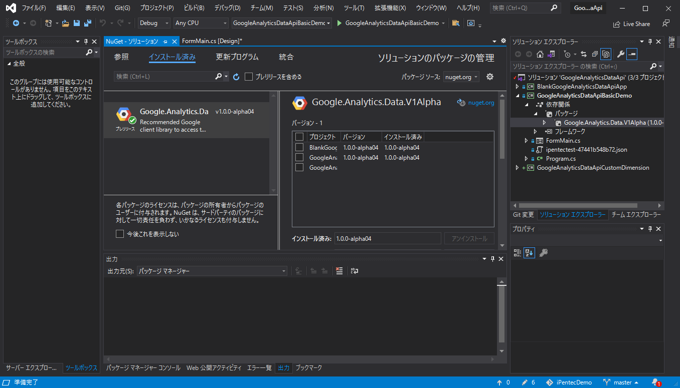Viewport: 680px width, 388px height.
Task: Click the output panel vertical scrollbar
Action: (x=501, y=316)
